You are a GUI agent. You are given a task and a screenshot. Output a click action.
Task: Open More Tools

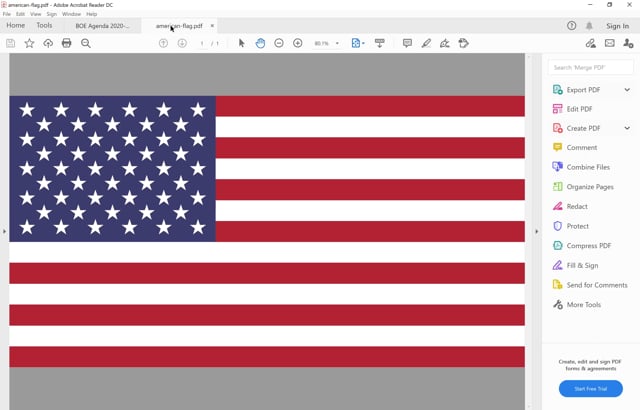pyautogui.click(x=576, y=304)
